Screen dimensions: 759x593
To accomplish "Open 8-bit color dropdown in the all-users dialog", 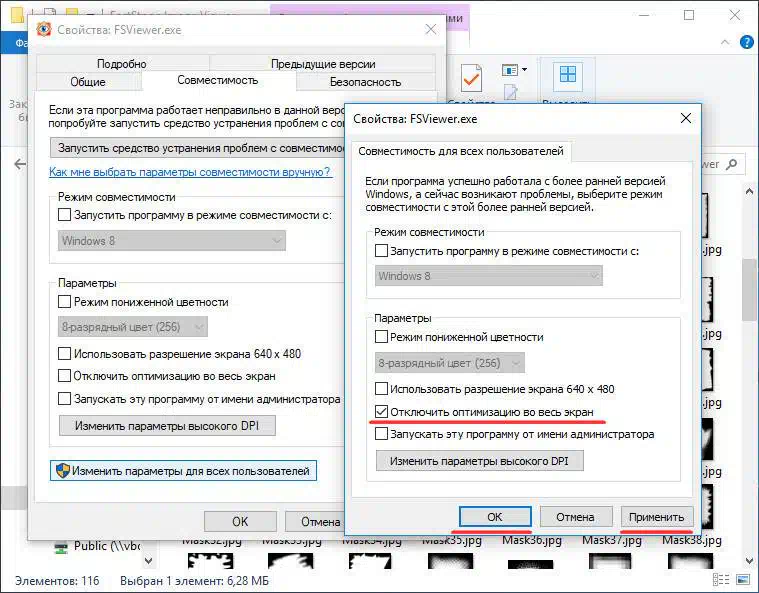I will (450, 363).
